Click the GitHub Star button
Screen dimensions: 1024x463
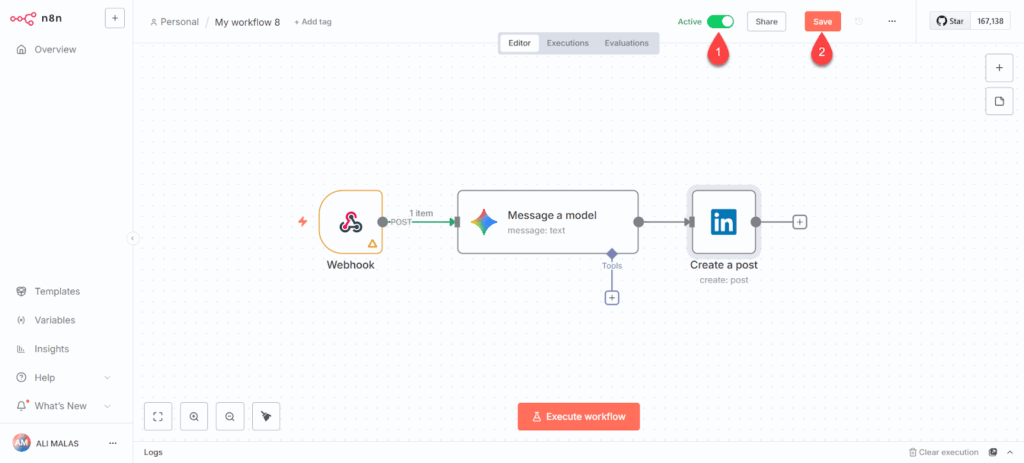coord(950,21)
